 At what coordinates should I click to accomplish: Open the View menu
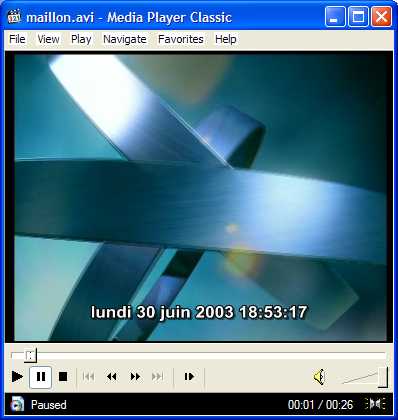48,39
